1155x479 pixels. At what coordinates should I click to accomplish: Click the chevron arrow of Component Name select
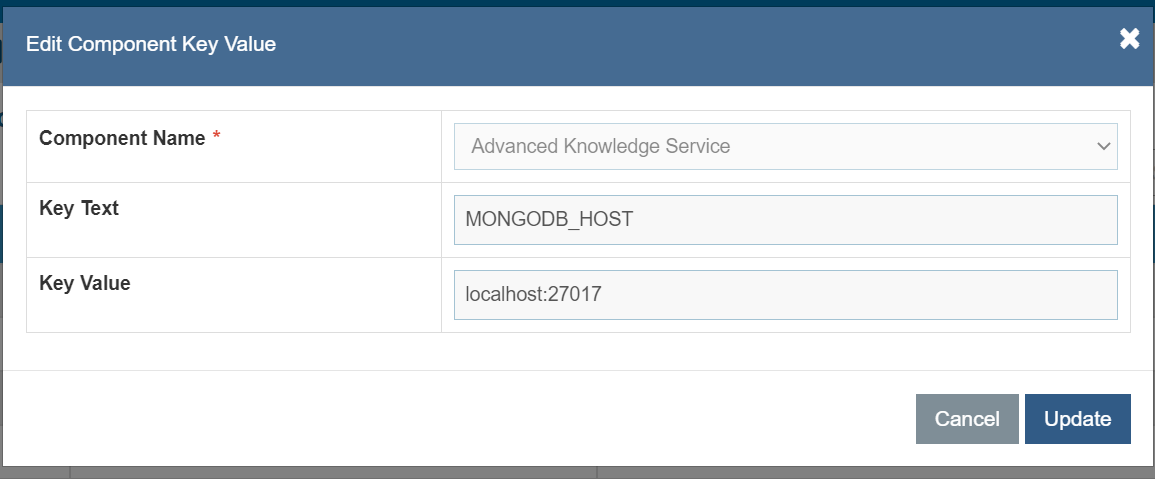[1104, 147]
